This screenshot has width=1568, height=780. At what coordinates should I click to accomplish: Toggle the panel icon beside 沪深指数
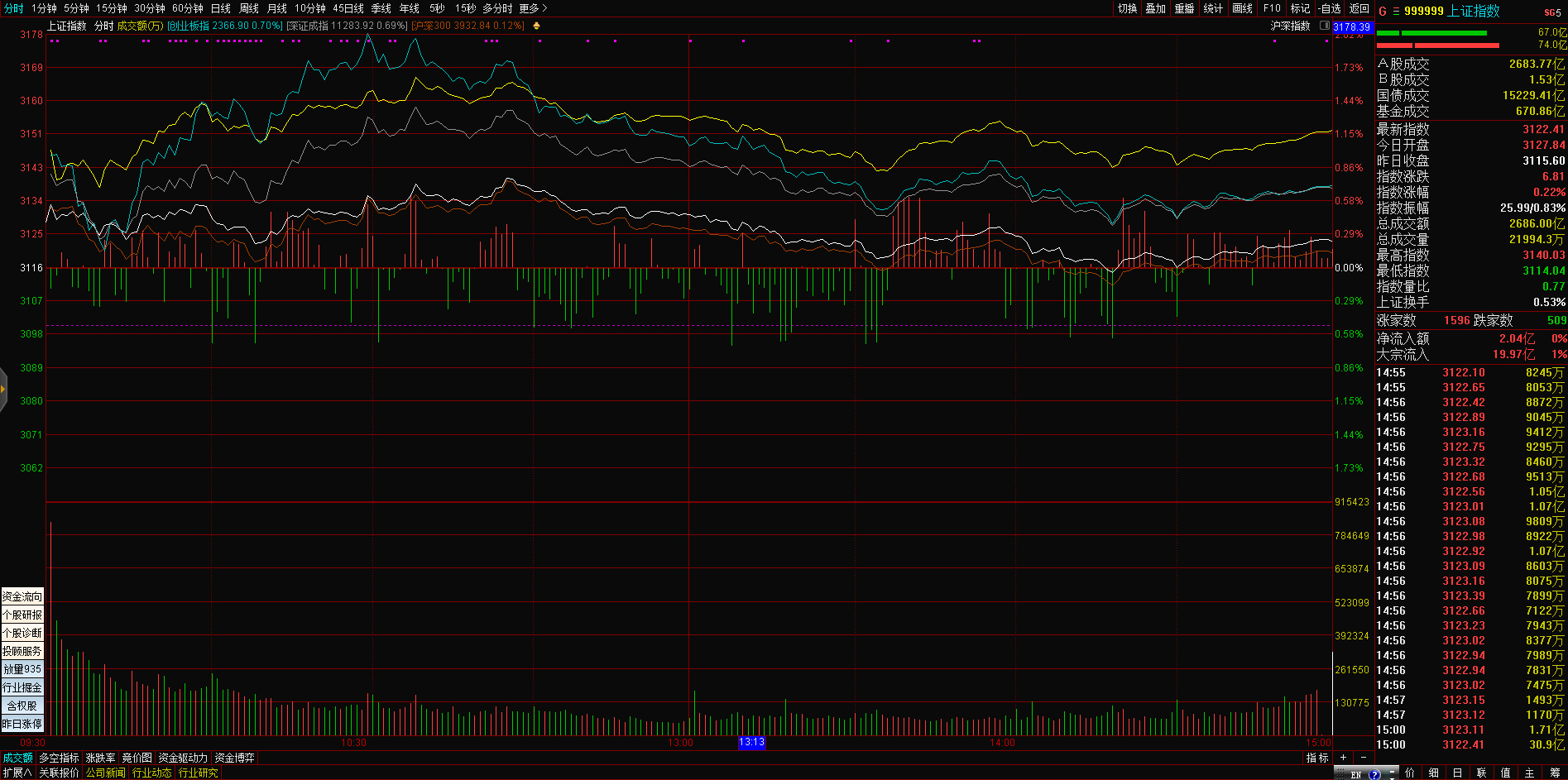tap(1321, 26)
